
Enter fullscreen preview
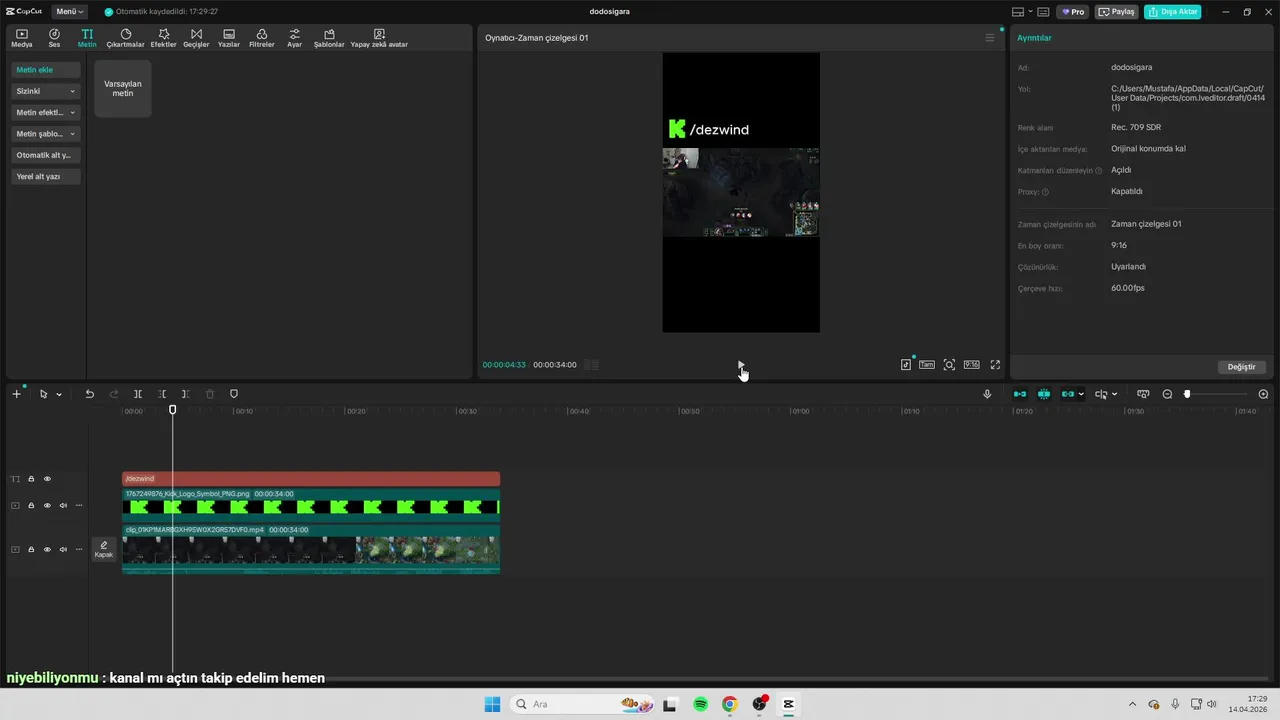point(995,365)
